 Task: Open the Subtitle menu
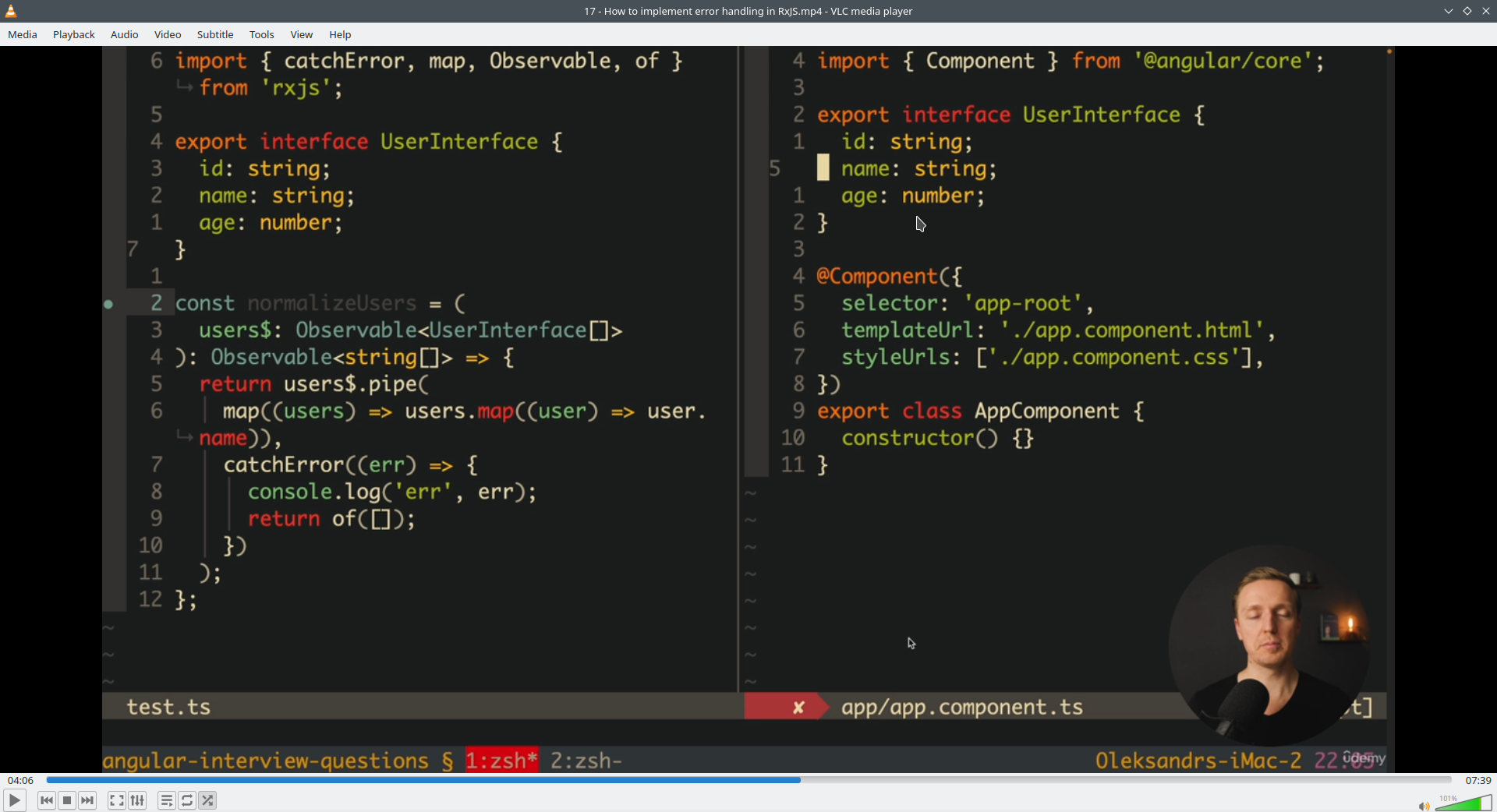point(215,34)
